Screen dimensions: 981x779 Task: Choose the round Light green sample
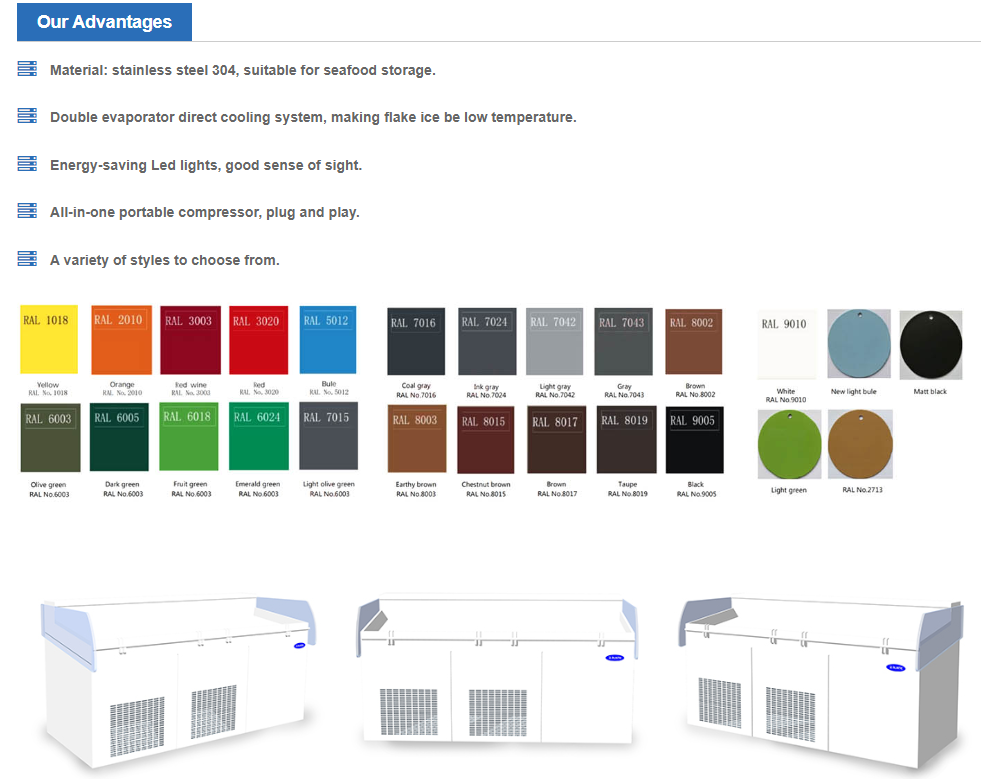(x=789, y=444)
